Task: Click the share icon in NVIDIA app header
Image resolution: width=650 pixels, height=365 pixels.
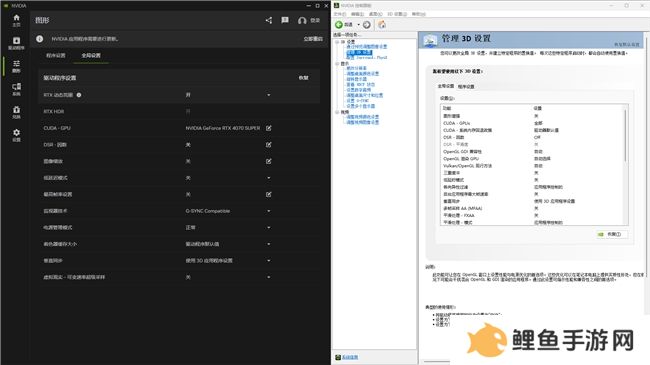Action: (x=269, y=20)
